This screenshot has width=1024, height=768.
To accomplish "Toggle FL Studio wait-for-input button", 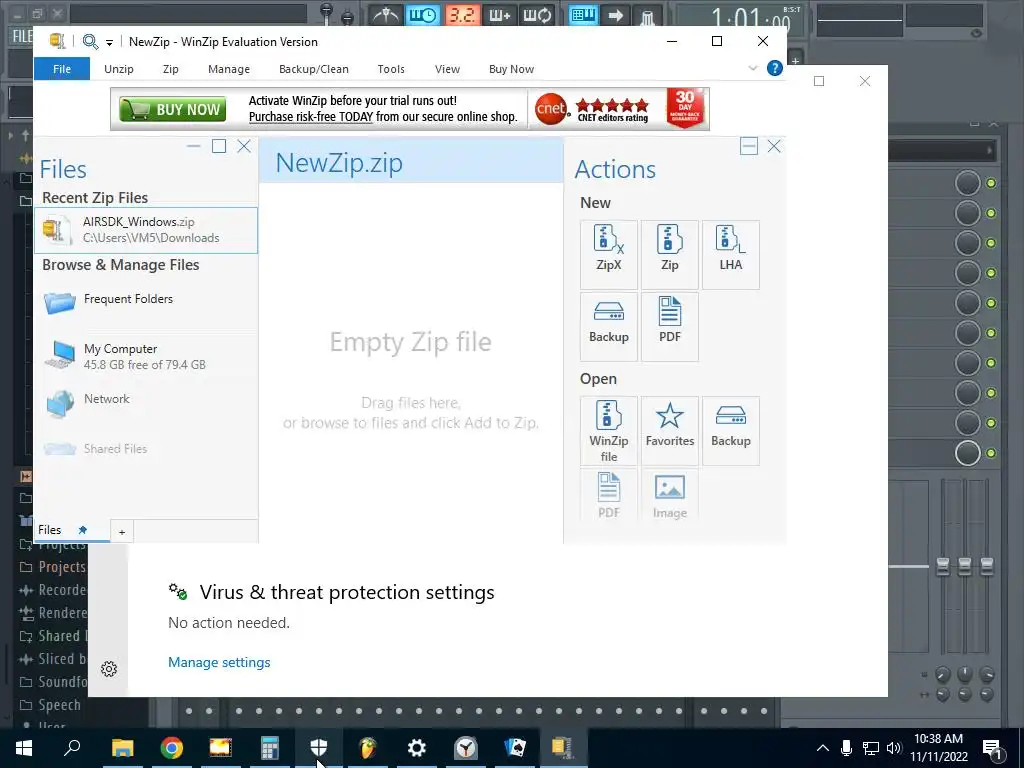I will point(423,14).
